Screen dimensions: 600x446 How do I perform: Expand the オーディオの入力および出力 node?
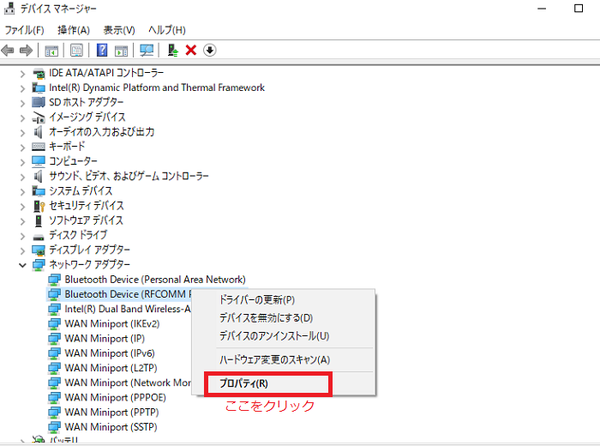click(x=23, y=133)
